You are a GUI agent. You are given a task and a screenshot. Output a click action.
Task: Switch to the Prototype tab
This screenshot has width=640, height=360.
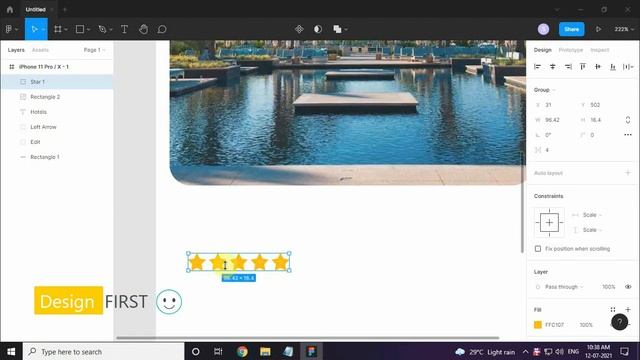571,50
